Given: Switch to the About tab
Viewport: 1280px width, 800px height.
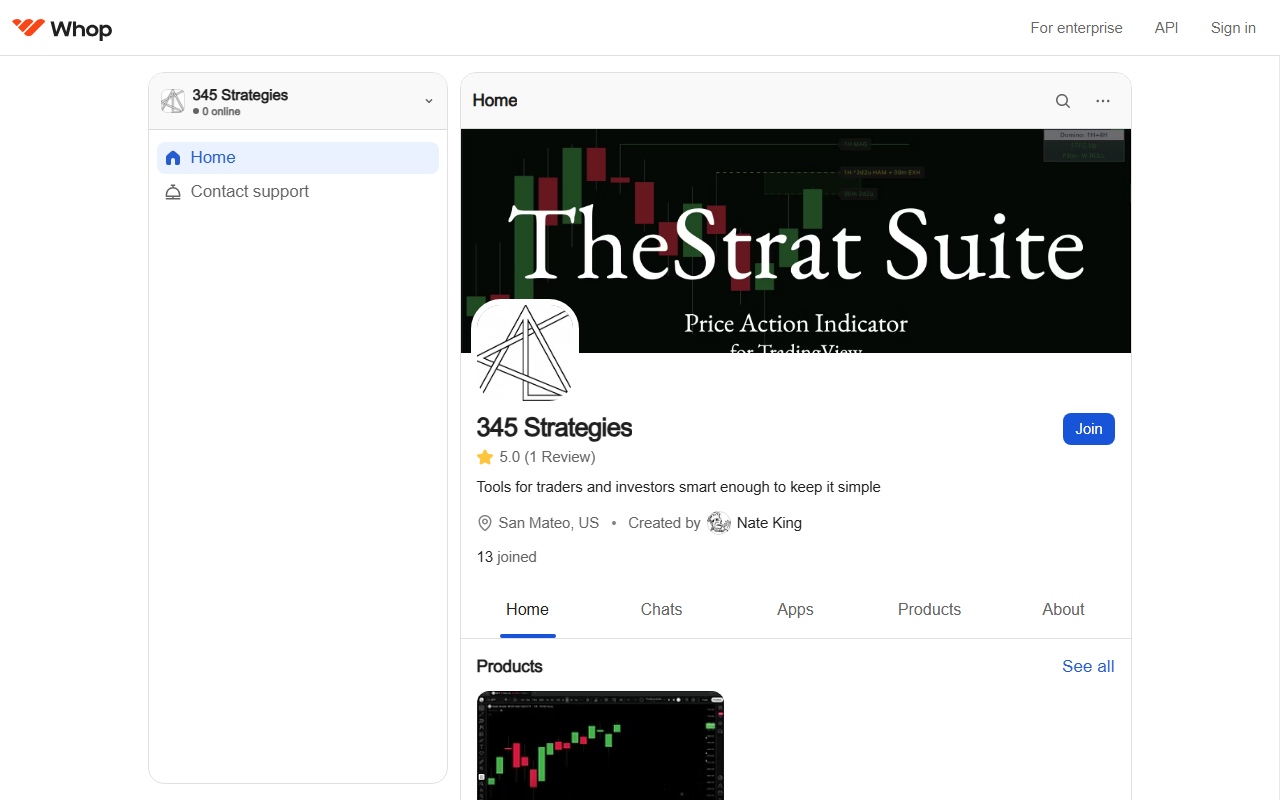Looking at the screenshot, I should pos(1063,610).
